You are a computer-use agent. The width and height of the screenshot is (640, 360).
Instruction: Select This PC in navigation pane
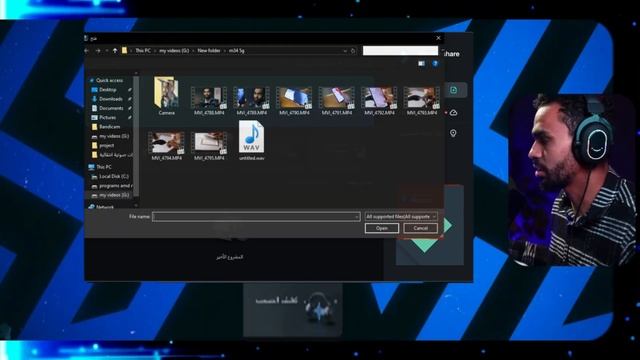[104, 167]
